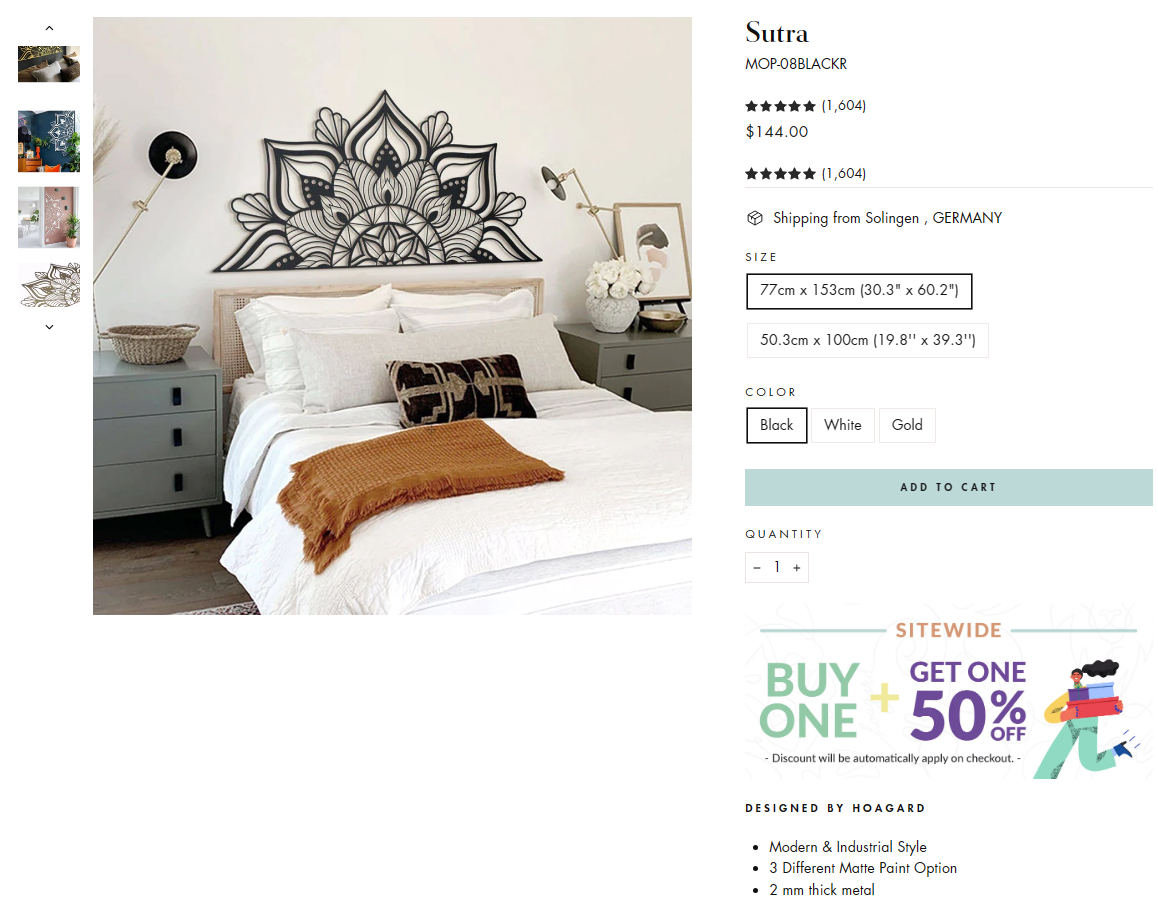Click the main bedroom product image
1158x904 pixels.
(392, 316)
